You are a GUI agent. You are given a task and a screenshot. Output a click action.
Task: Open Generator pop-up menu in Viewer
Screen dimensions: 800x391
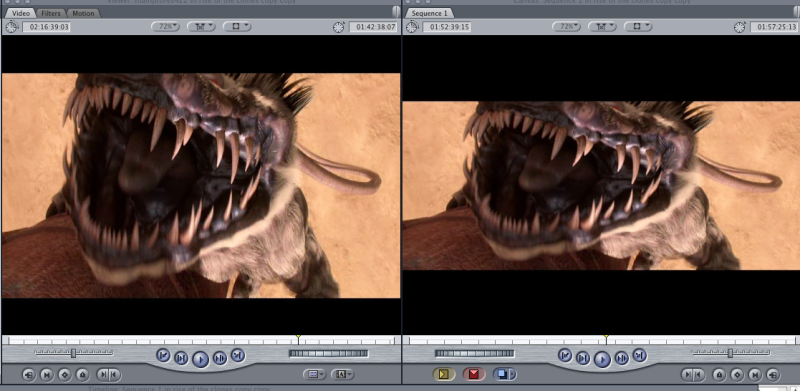click(x=342, y=375)
